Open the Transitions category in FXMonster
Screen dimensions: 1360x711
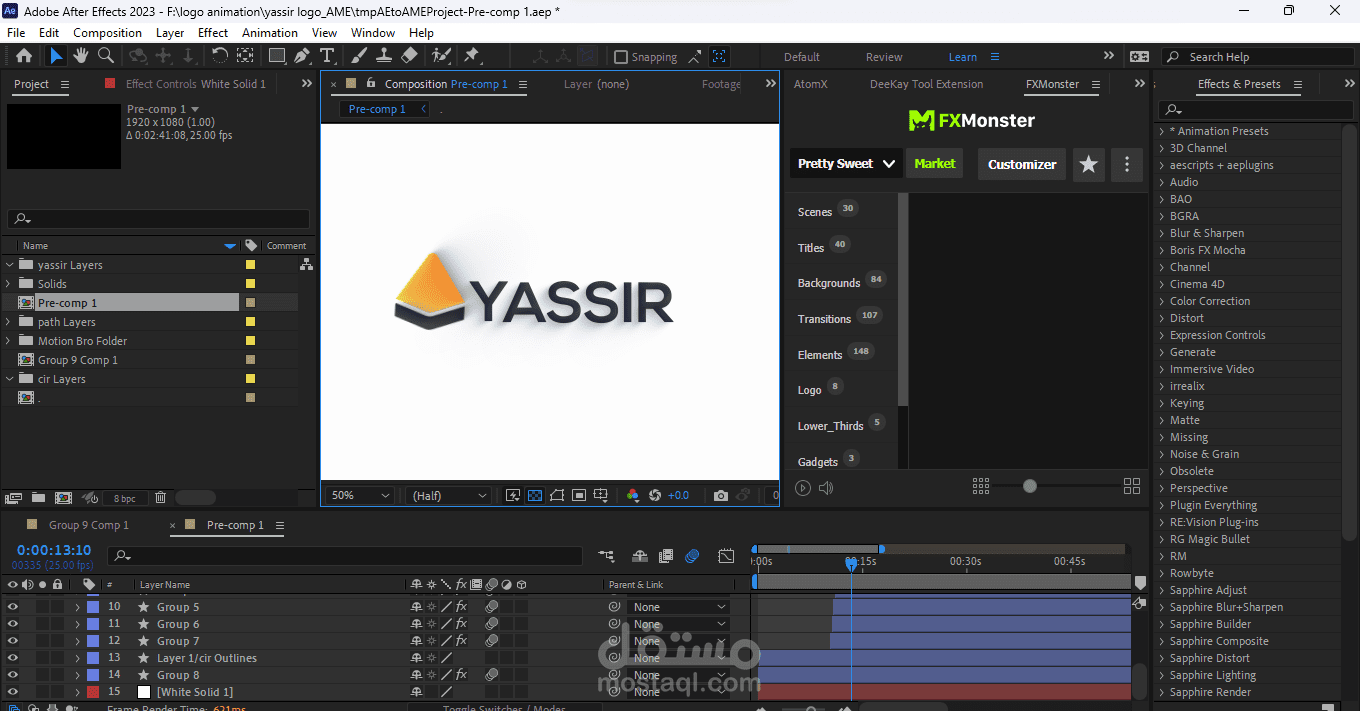824,319
